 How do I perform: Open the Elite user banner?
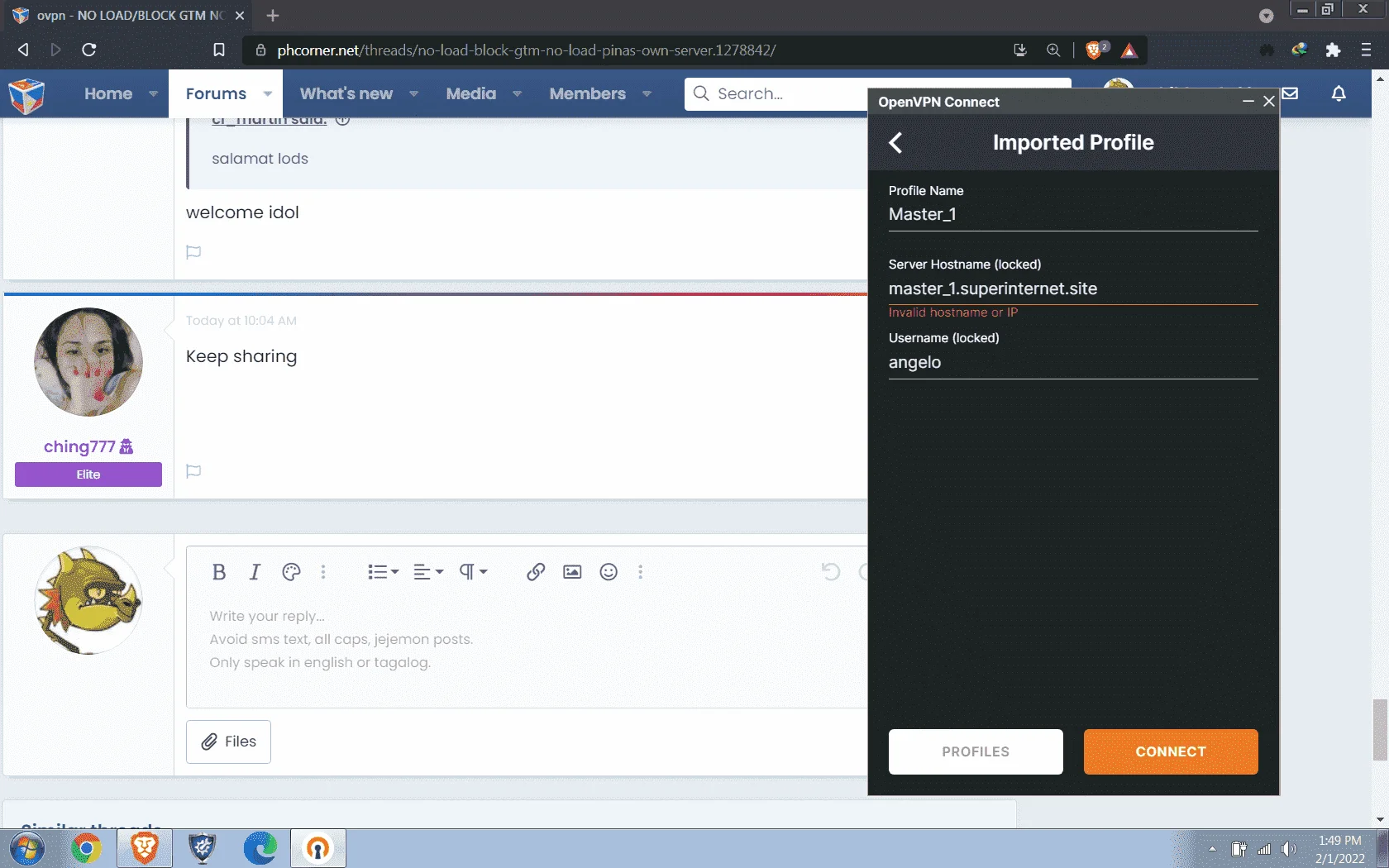tap(88, 475)
